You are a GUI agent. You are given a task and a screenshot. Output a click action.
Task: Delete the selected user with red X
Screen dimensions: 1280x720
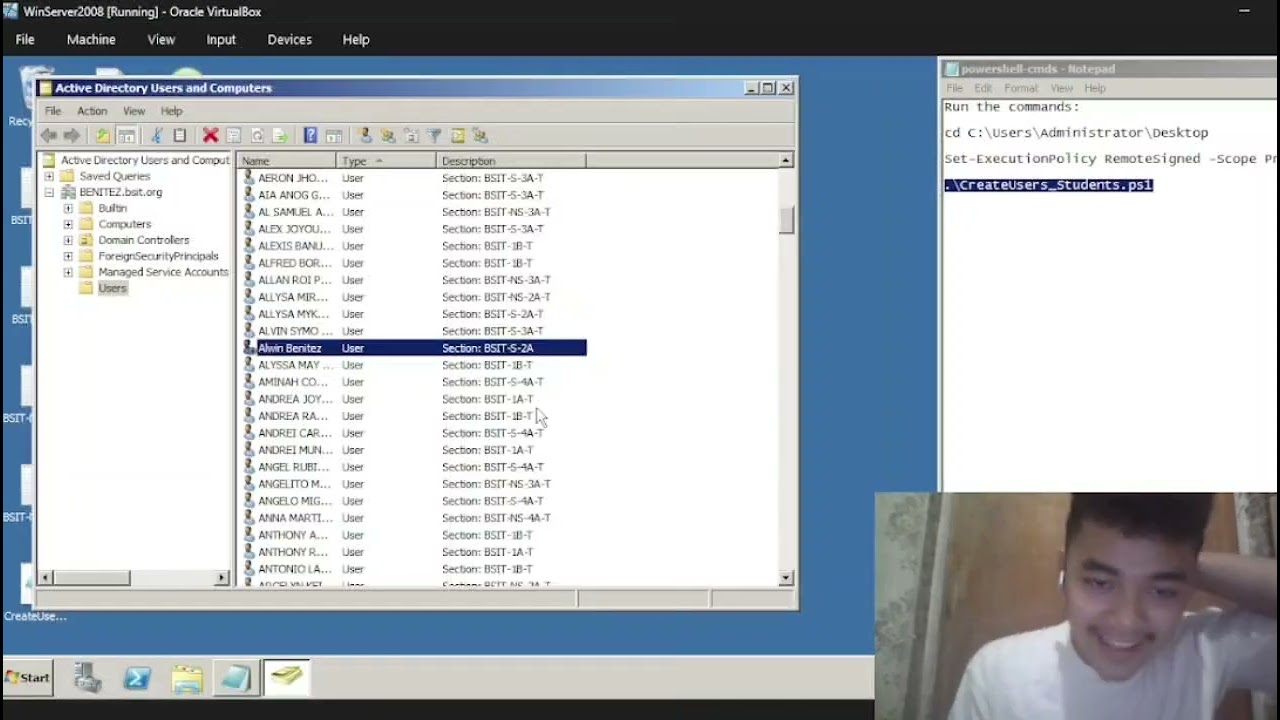210,135
